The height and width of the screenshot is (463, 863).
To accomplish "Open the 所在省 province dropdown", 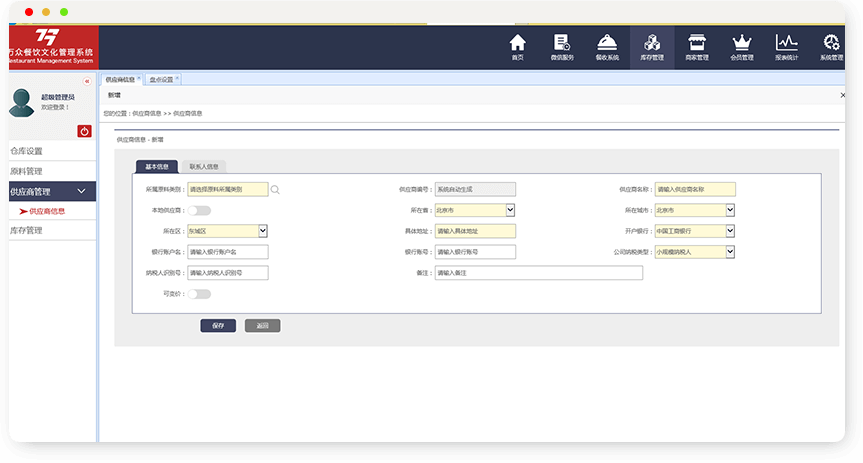I will click(510, 210).
